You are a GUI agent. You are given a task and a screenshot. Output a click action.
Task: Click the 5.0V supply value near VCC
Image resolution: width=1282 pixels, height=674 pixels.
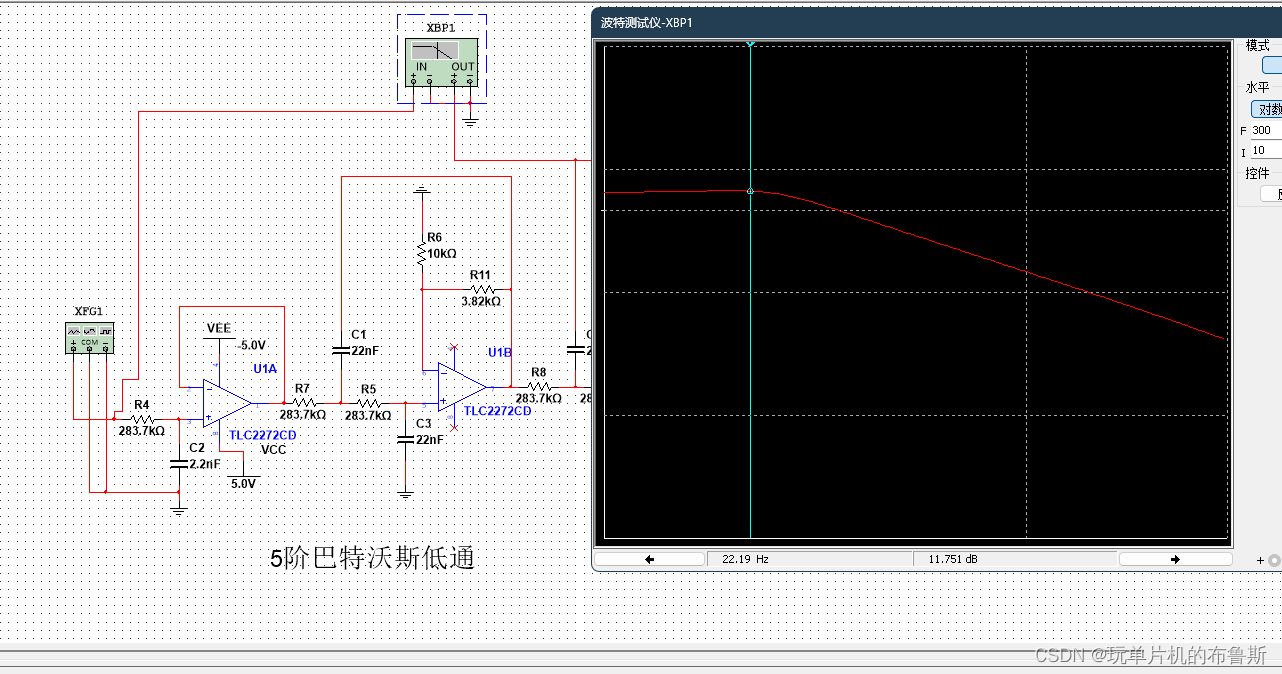pos(243,484)
